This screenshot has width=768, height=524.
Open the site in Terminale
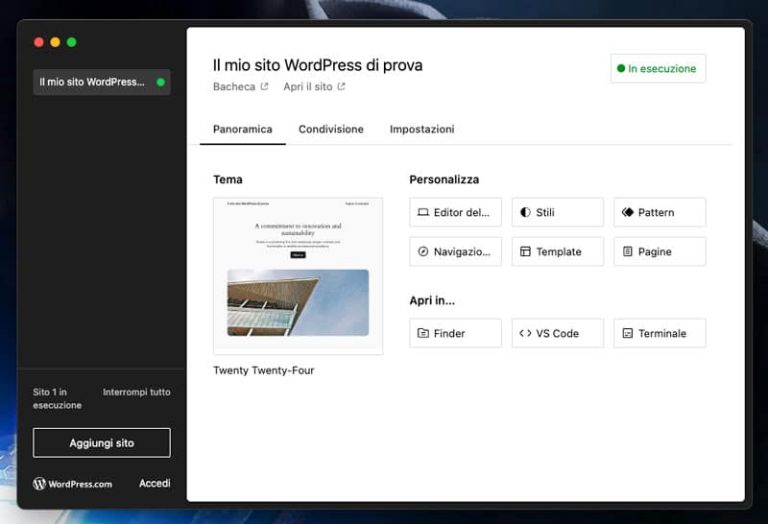659,333
